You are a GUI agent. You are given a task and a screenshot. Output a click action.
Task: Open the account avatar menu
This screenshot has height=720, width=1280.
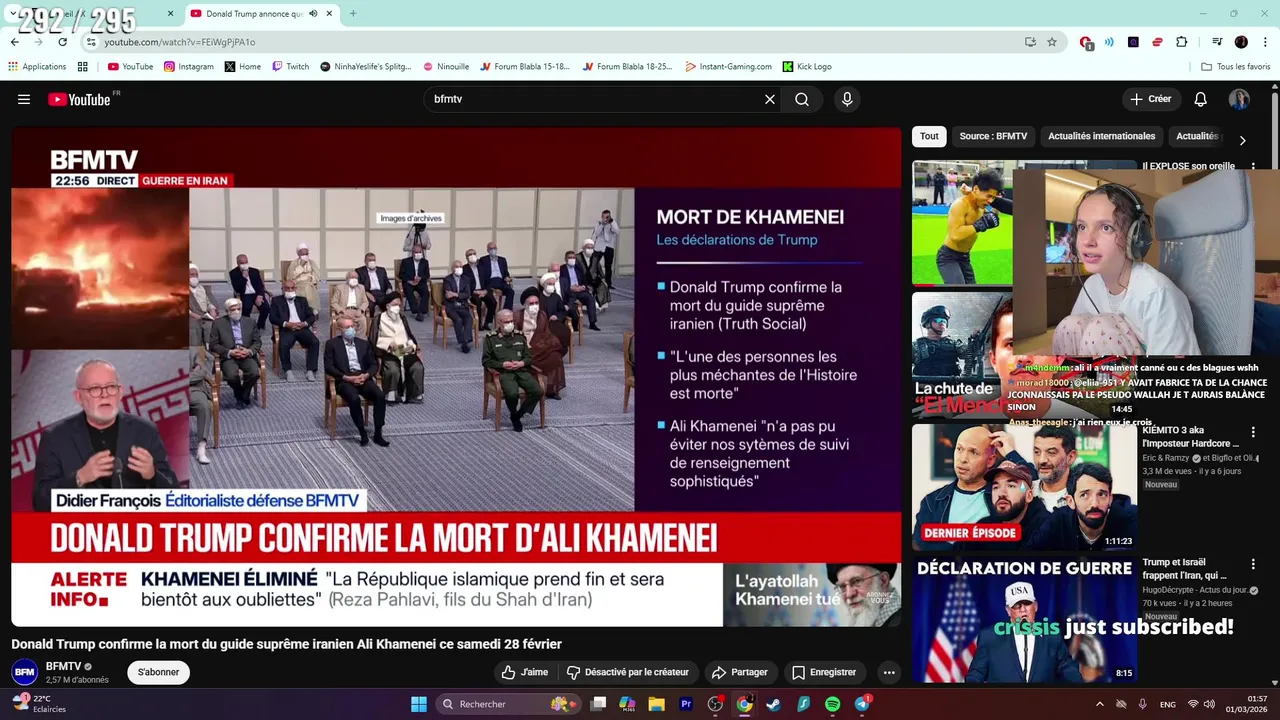1239,99
